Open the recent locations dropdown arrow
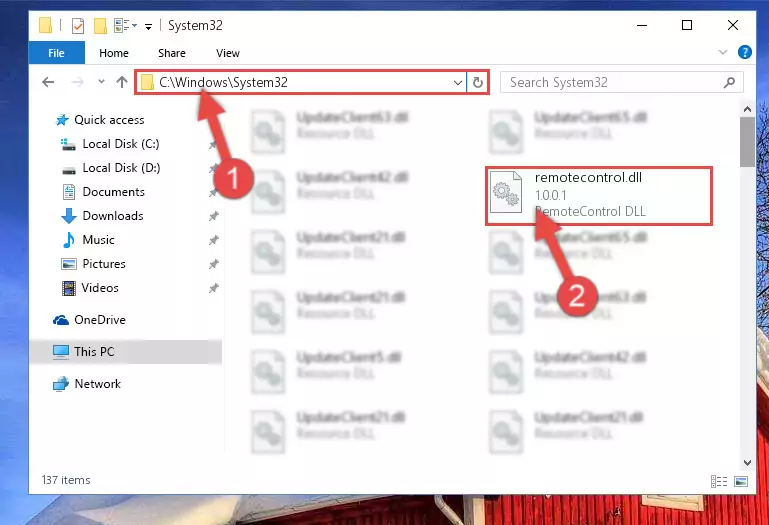 pyautogui.click(x=101, y=82)
